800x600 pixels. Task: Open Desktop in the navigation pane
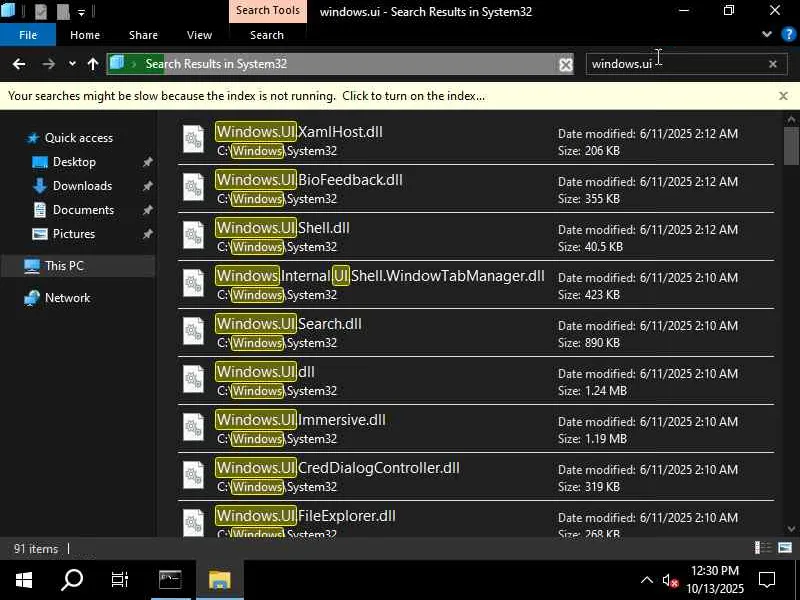click(74, 162)
